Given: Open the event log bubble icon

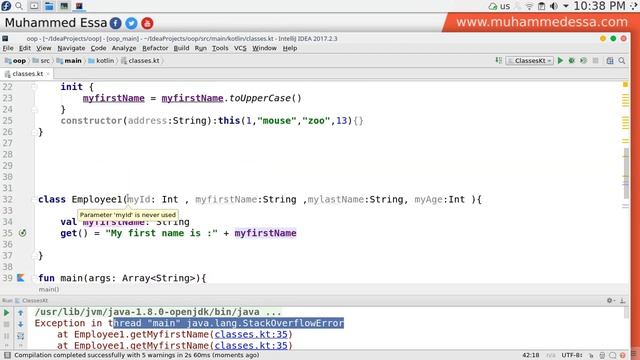Looking at the screenshot, I should pyautogui.click(x=613, y=356).
